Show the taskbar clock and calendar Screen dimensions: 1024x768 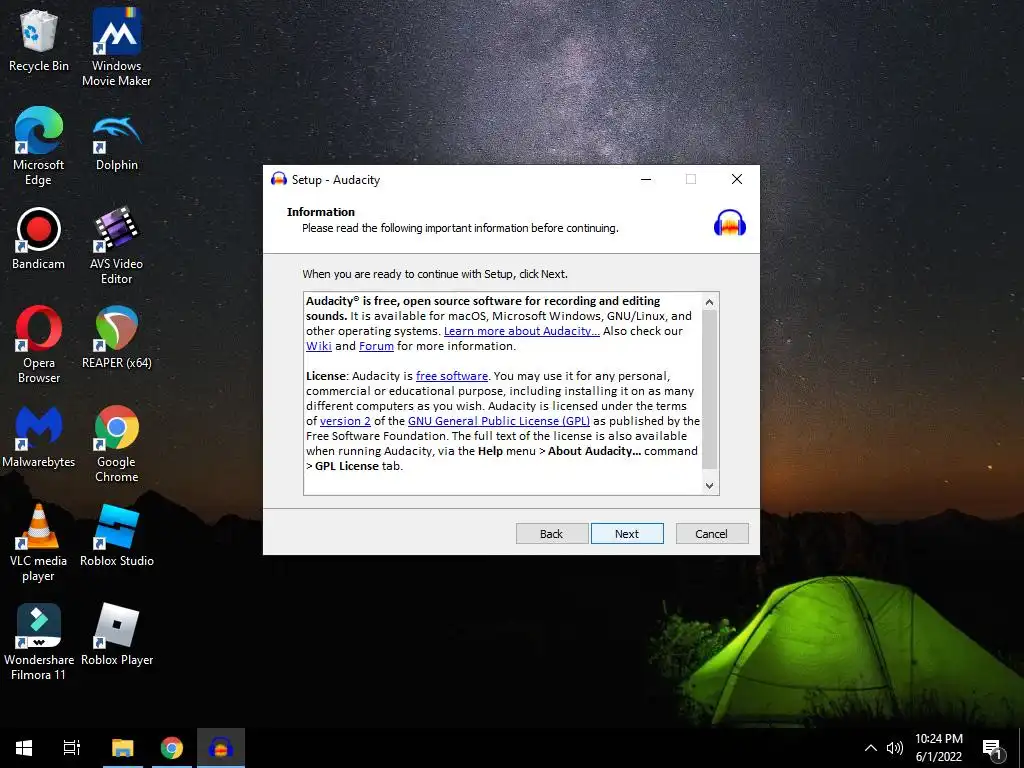click(x=938, y=748)
